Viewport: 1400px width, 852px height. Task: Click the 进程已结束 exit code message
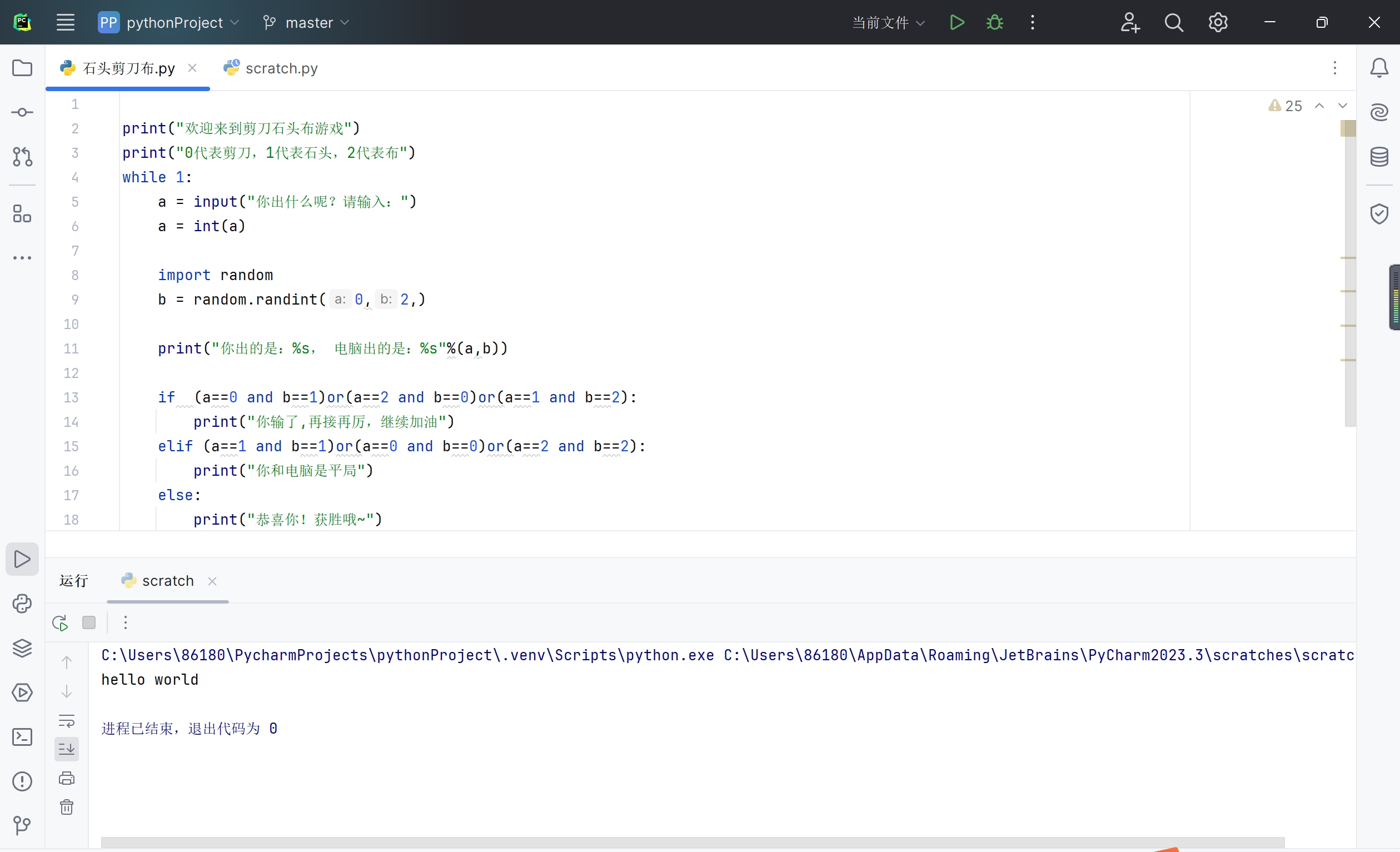coord(189,729)
